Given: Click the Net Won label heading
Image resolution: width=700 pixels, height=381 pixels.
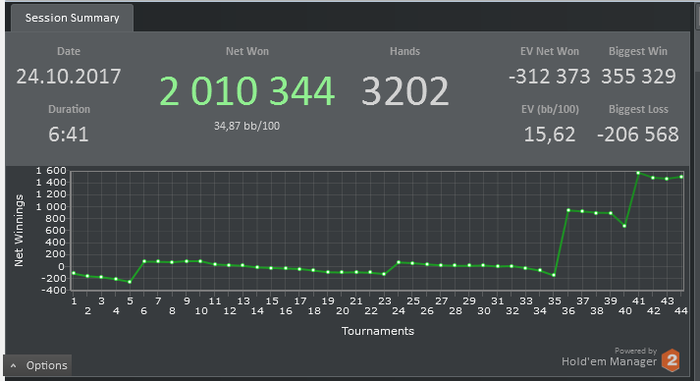Looking at the screenshot, I should [x=247, y=51].
